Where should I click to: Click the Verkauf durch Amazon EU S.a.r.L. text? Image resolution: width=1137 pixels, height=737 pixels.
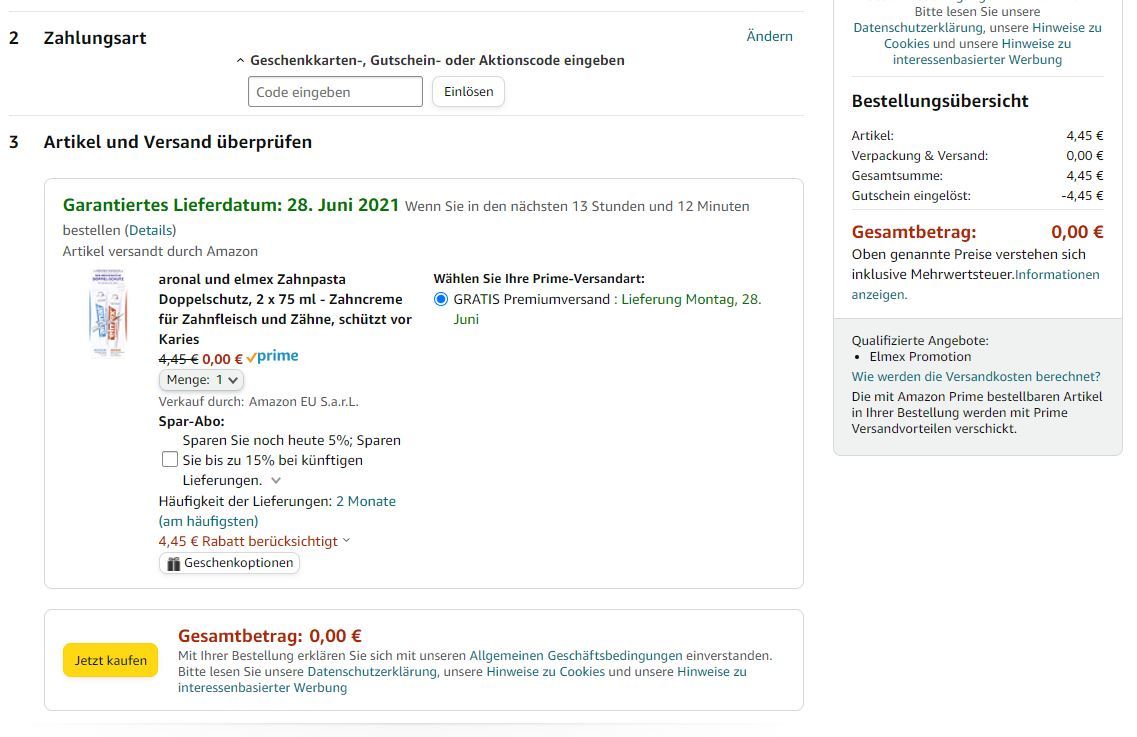click(x=259, y=402)
